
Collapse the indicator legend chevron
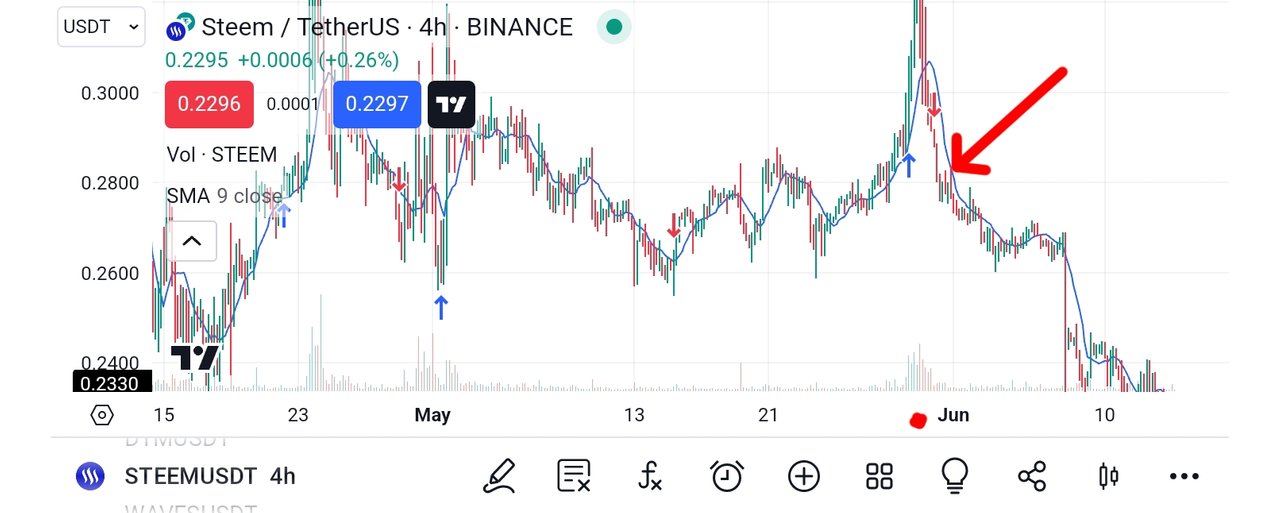click(x=191, y=241)
